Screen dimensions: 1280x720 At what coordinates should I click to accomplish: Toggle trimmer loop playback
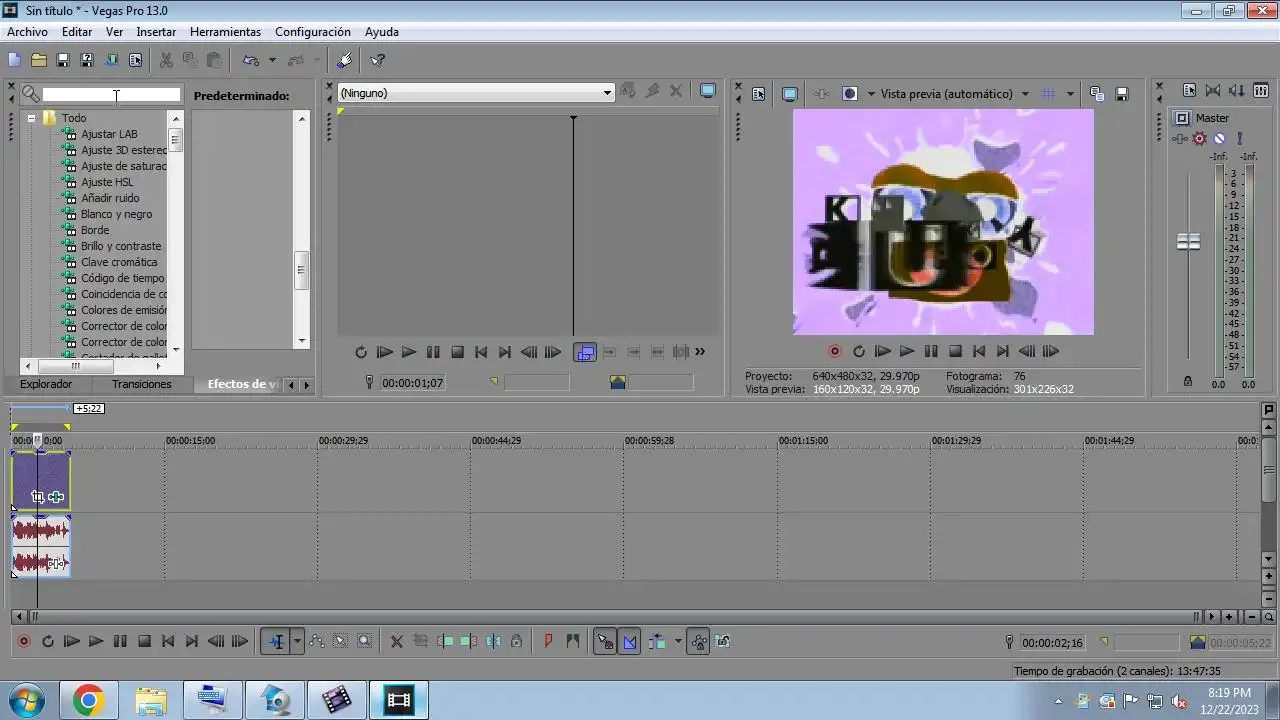coord(361,352)
